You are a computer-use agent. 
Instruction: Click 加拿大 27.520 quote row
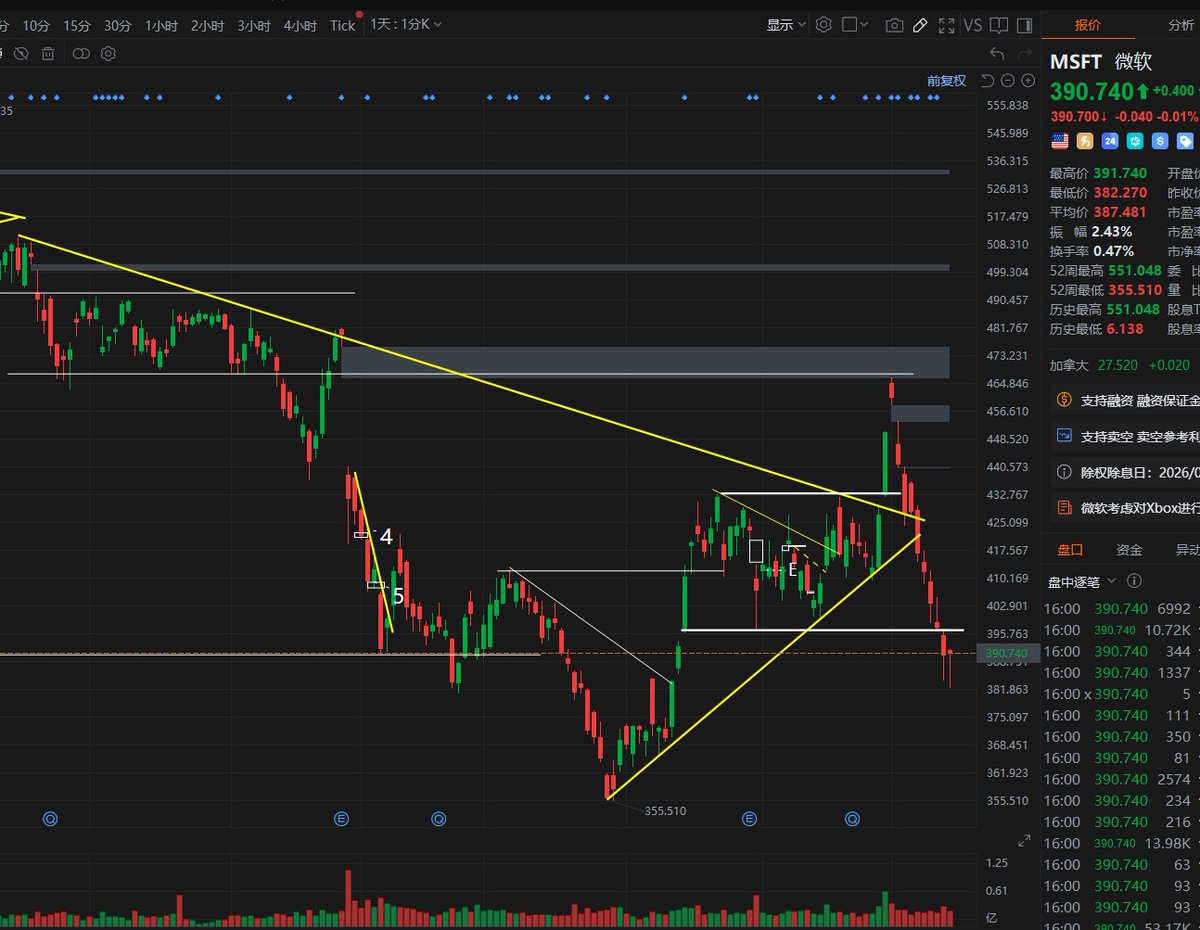click(1120, 365)
